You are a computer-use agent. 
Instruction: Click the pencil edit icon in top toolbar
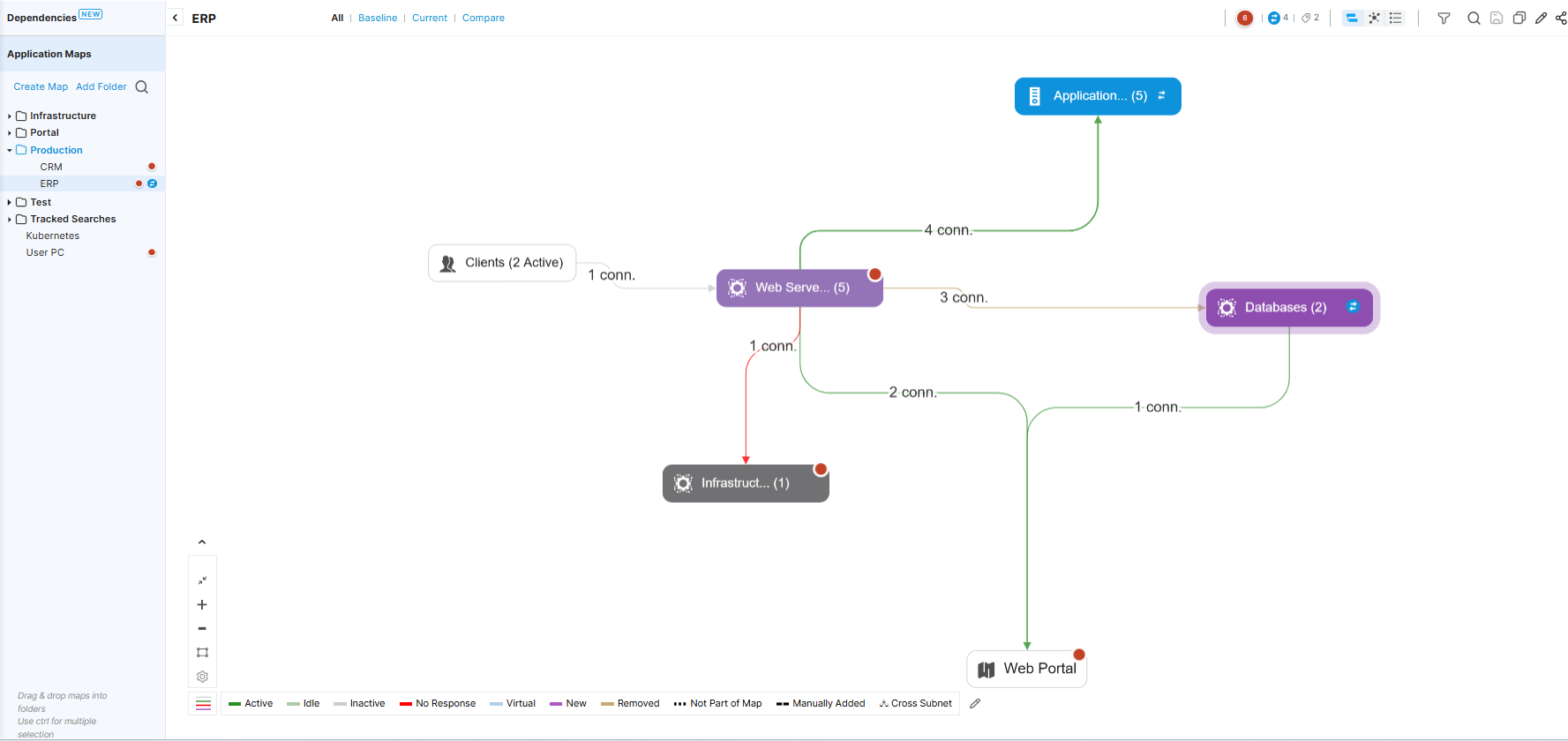click(x=1541, y=18)
